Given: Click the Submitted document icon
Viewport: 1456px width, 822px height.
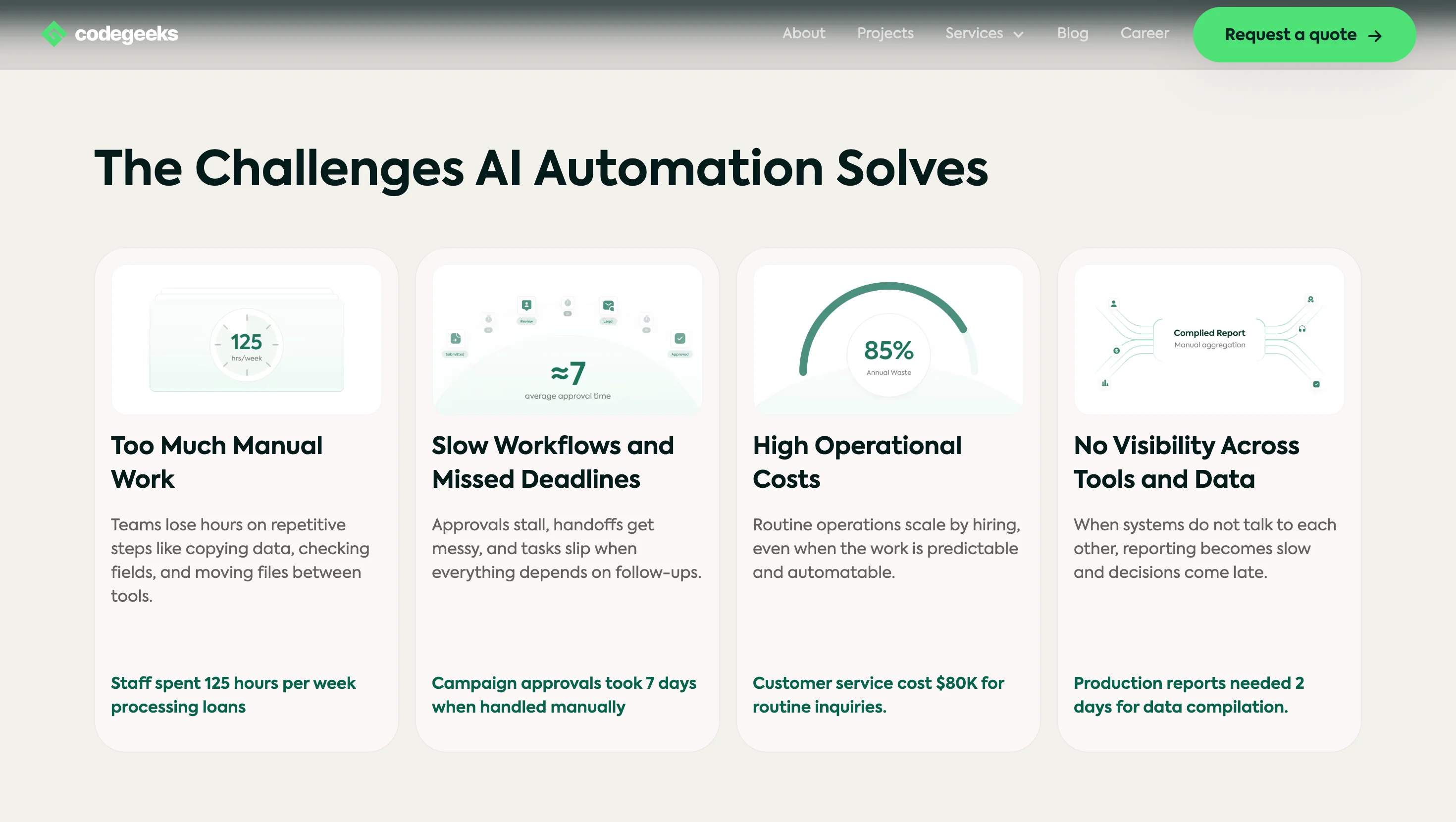Looking at the screenshot, I should click(456, 338).
